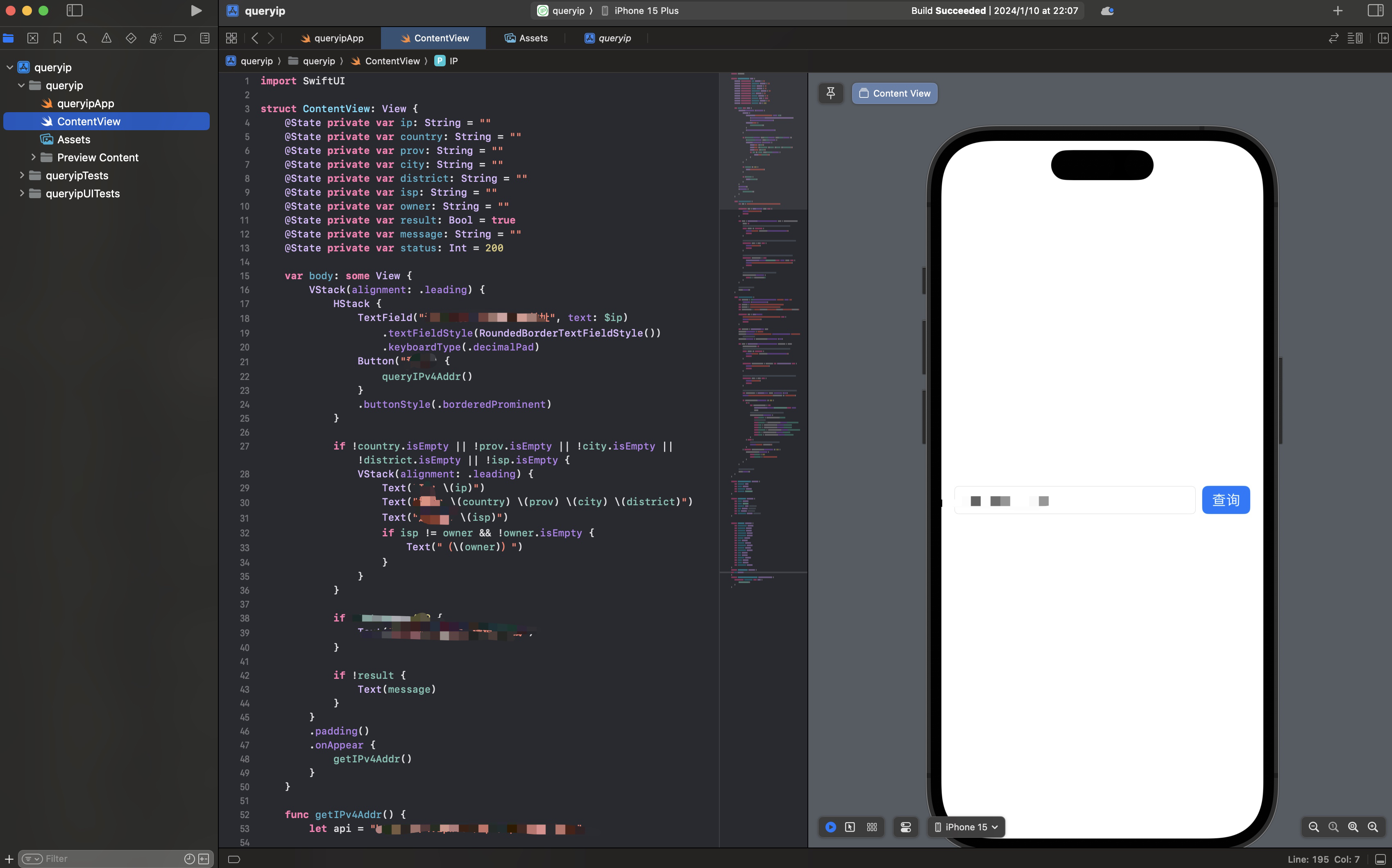Open iPhone 15 preview device dropdown
Screen dimensions: 1392x868
[966, 827]
